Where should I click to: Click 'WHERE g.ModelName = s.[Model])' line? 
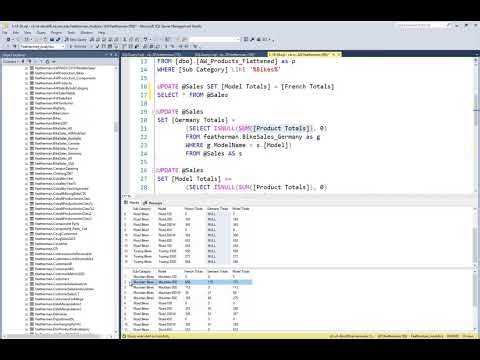coord(239,145)
